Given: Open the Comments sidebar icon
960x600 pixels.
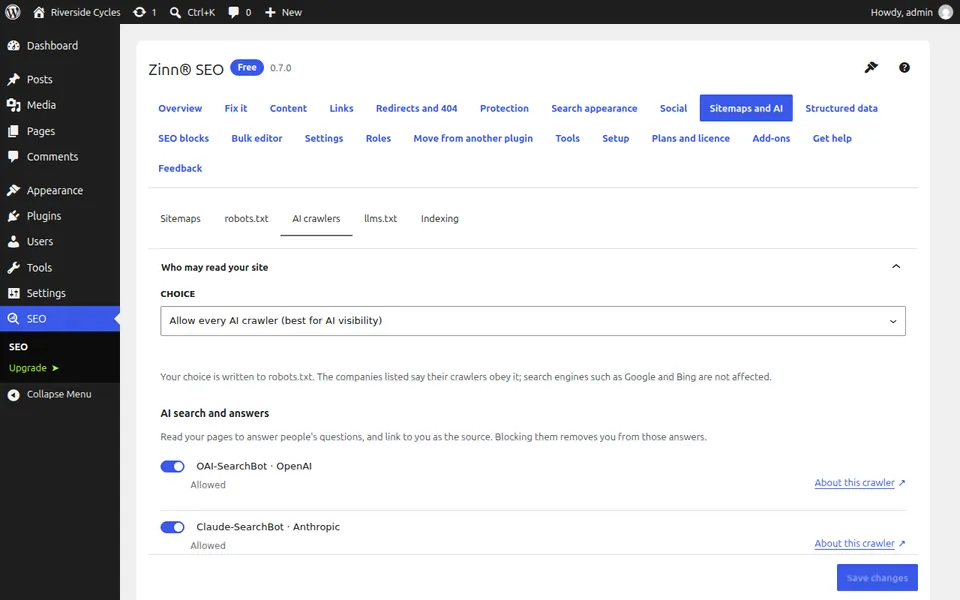Looking at the screenshot, I should 13,157.
